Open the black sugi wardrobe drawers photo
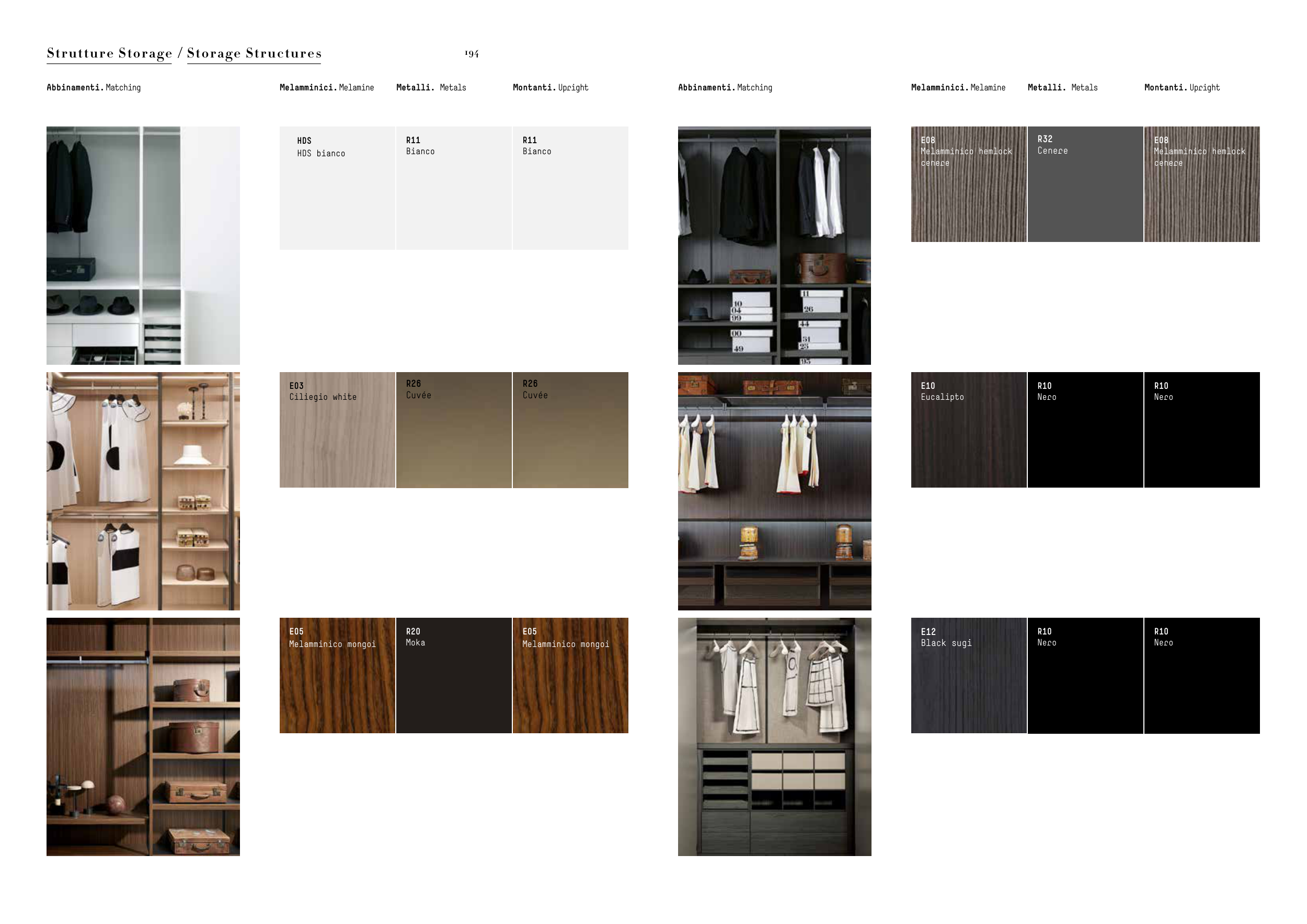 774,737
